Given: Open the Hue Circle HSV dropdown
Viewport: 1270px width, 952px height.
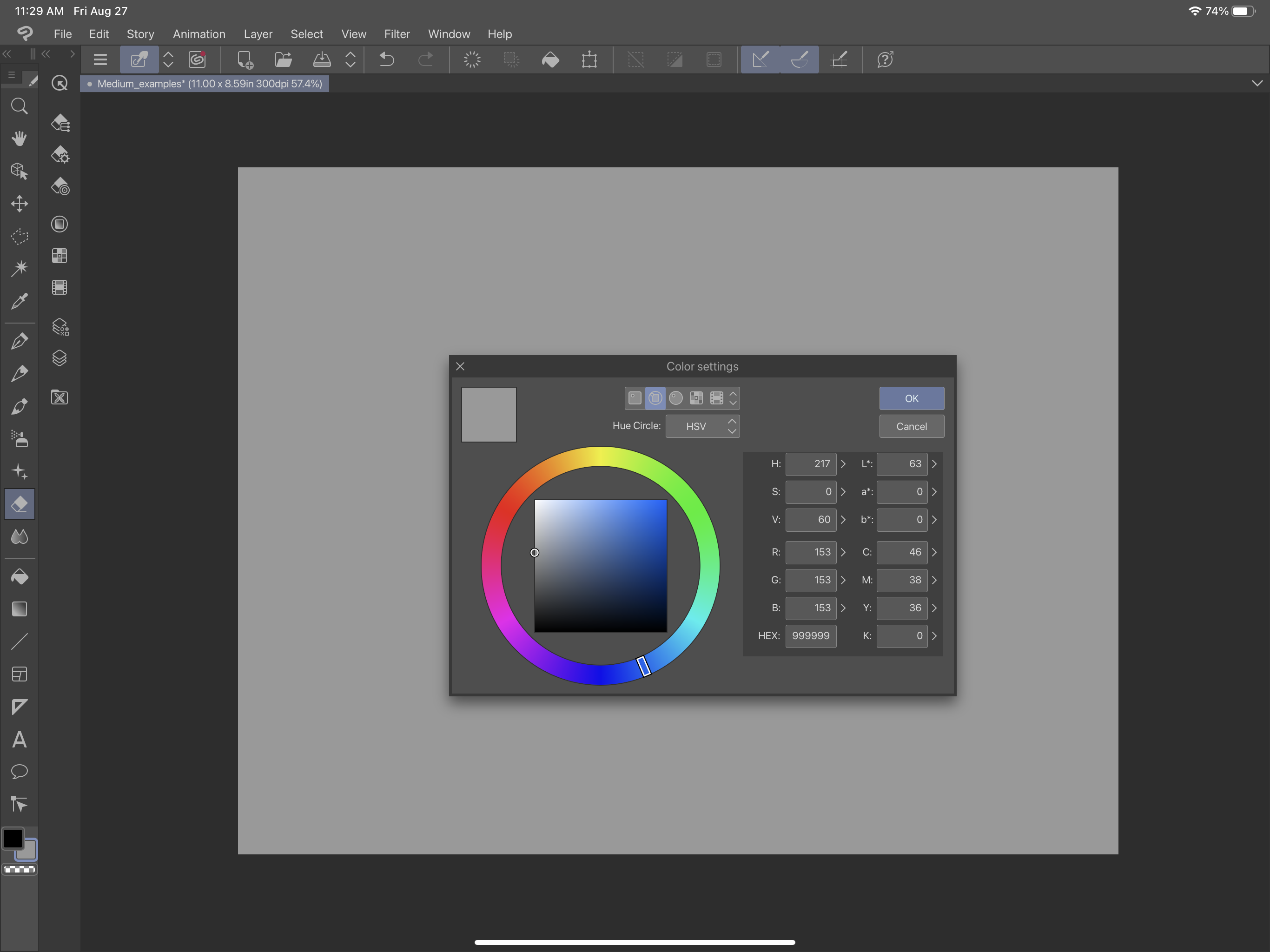Looking at the screenshot, I should pos(702,426).
